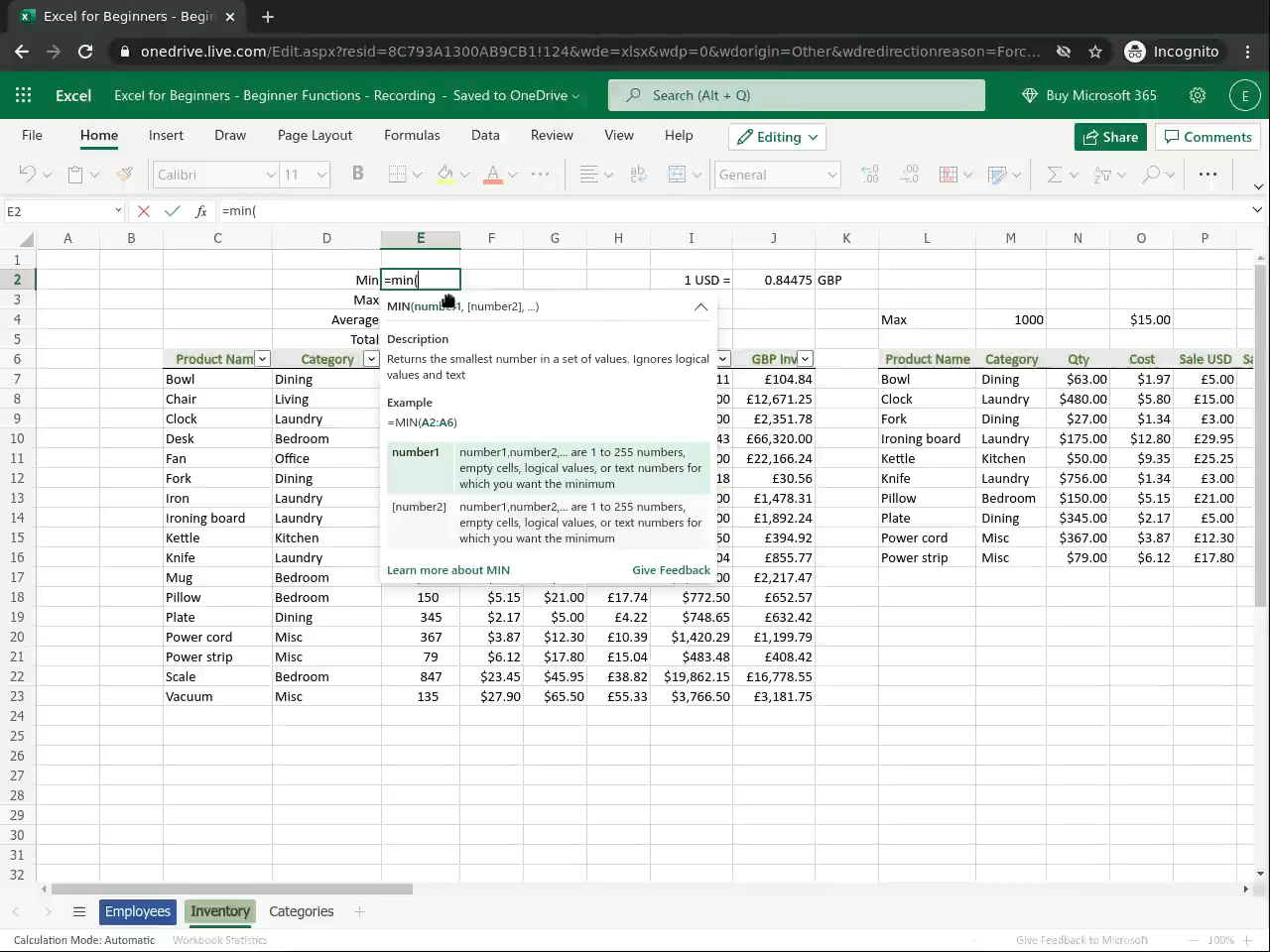This screenshot has width=1270, height=952.
Task: Collapse the MIN function help card
Action: tap(700, 306)
